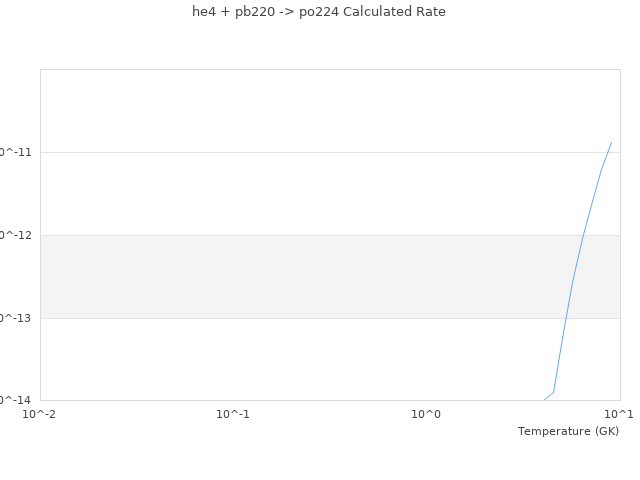This screenshot has width=640, height=480.
Task: Select the ^-12 y-axis tick label
Action: coord(16,235)
